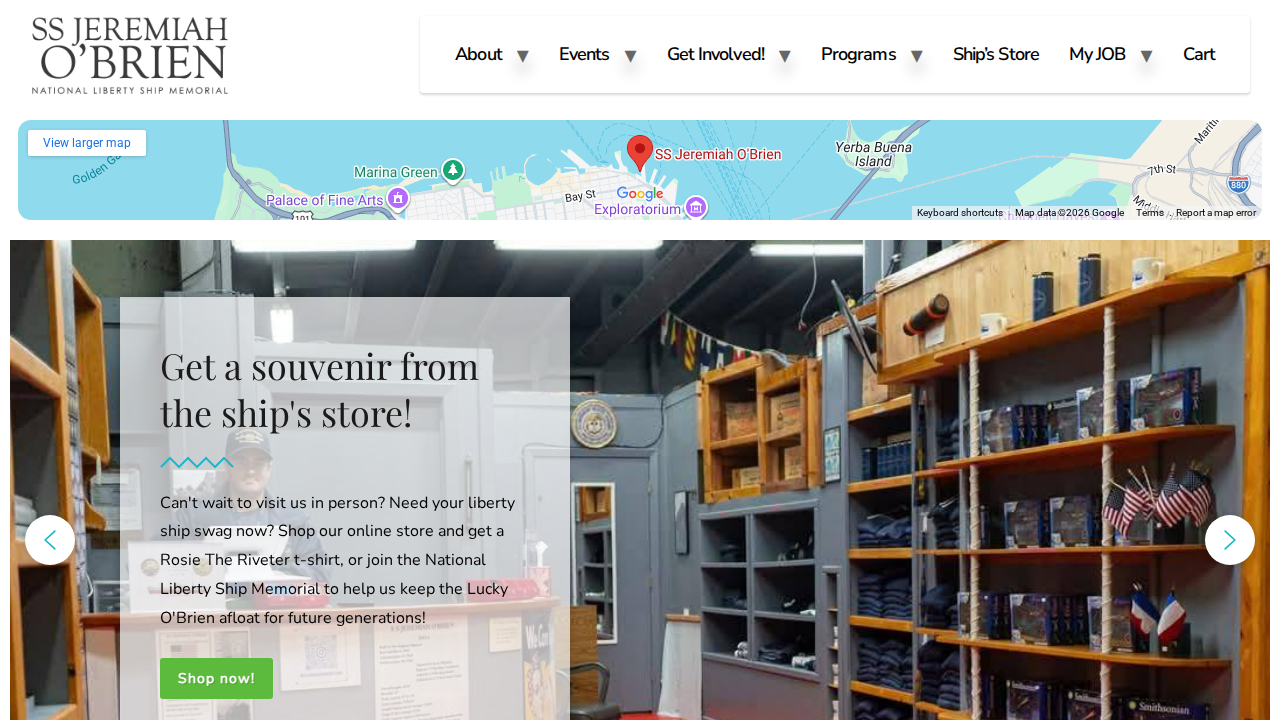Expand the Programs dropdown arrow
The width and height of the screenshot is (1280, 720).
click(916, 56)
